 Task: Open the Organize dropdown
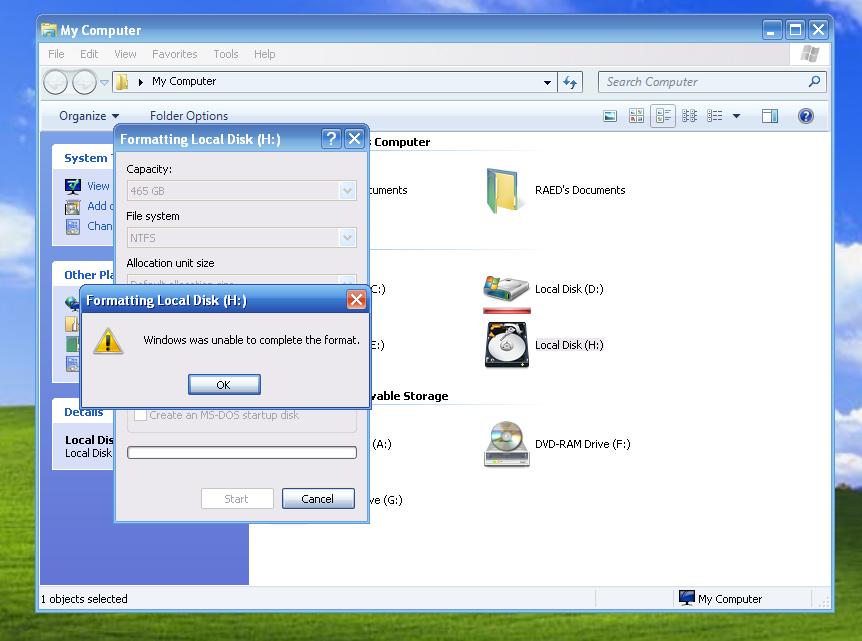(89, 115)
